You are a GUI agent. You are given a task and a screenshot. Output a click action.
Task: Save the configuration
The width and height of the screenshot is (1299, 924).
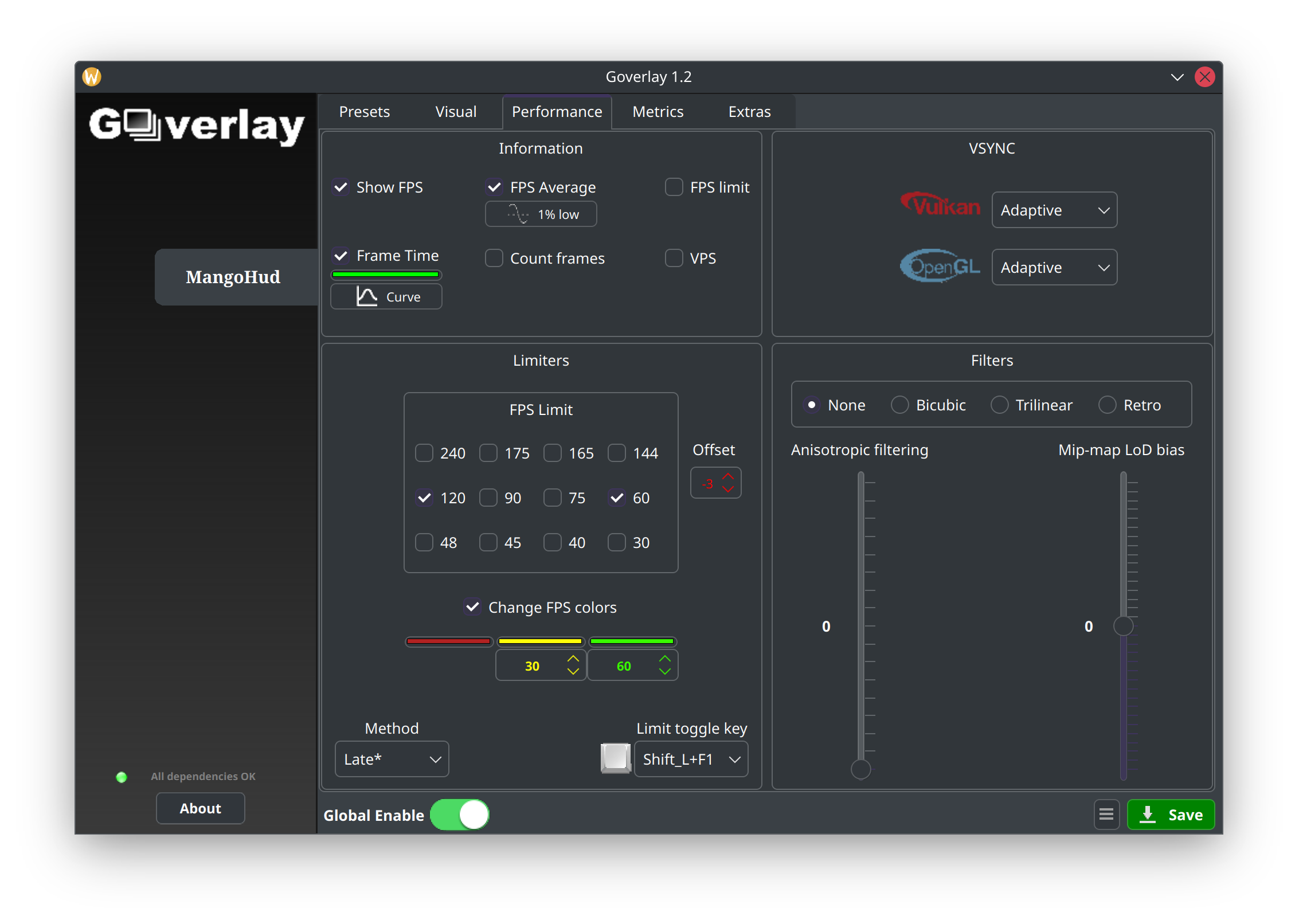[1171, 815]
